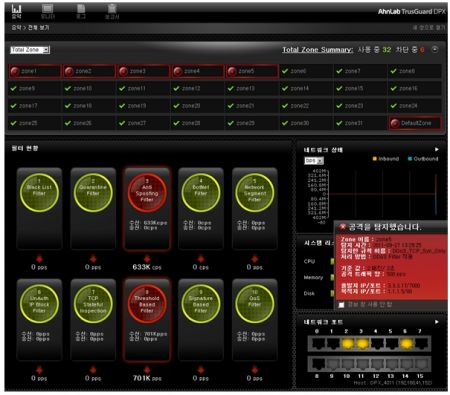Click network port 7
This screenshot has width=450, height=395.
pos(421,344)
